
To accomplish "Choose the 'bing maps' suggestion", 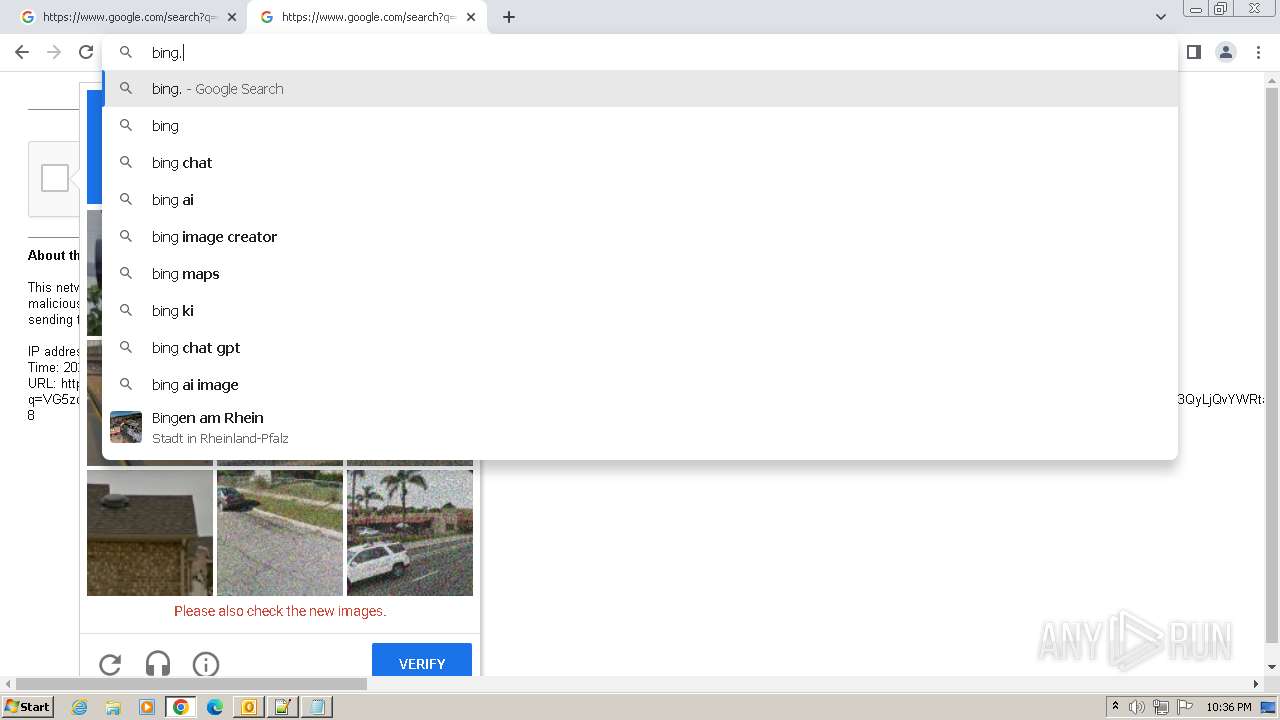I will [640, 274].
